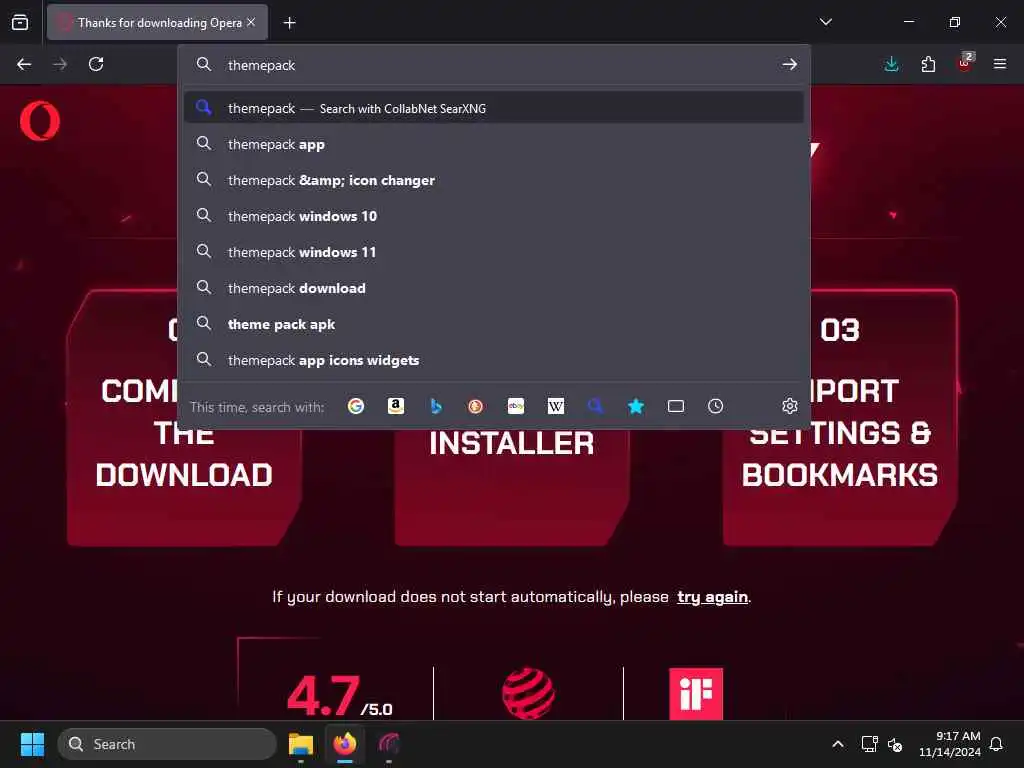
Task: Show hidden system tray icons
Action: tap(838, 744)
